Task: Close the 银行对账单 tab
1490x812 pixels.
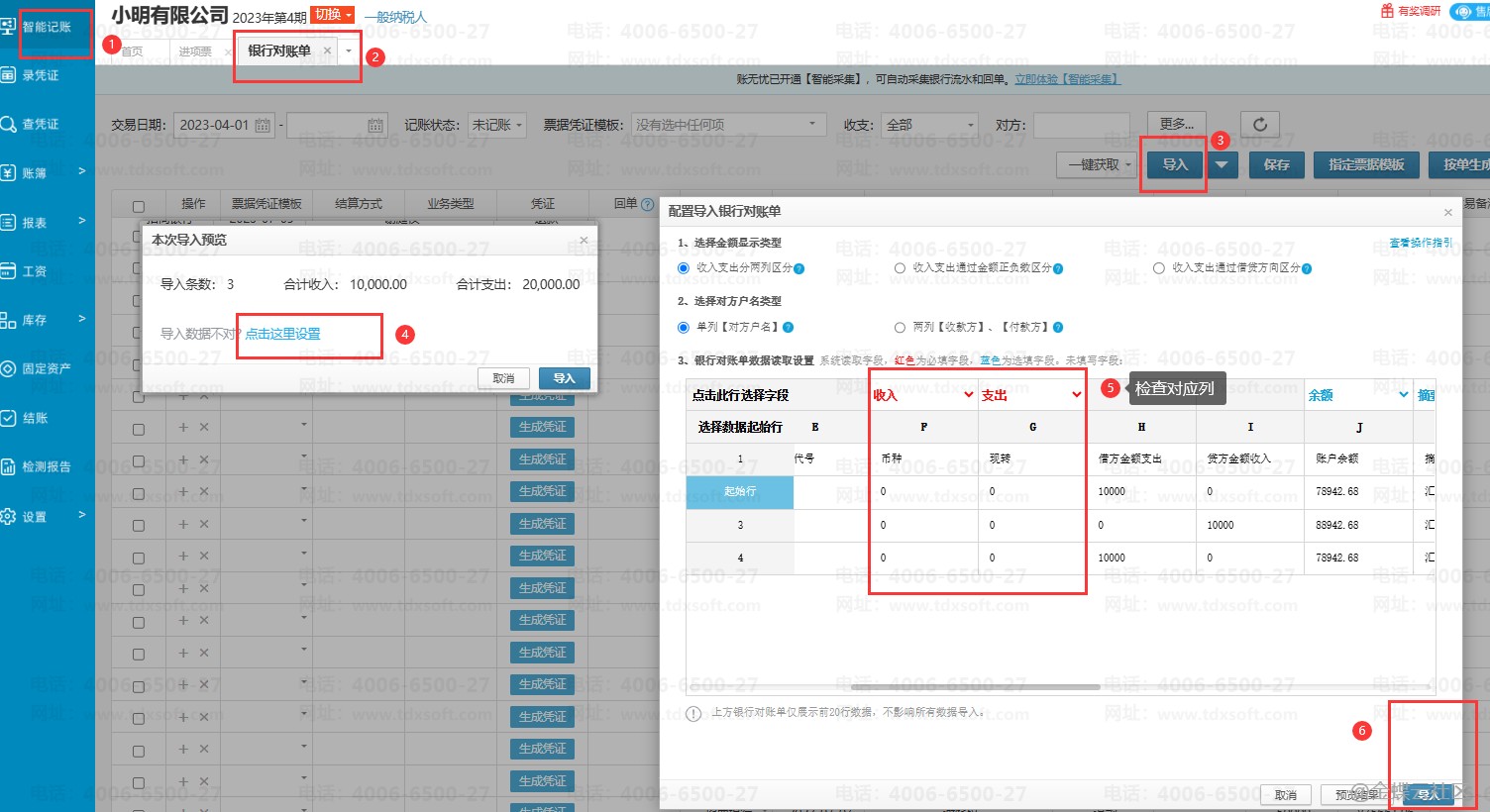Action: click(x=327, y=51)
